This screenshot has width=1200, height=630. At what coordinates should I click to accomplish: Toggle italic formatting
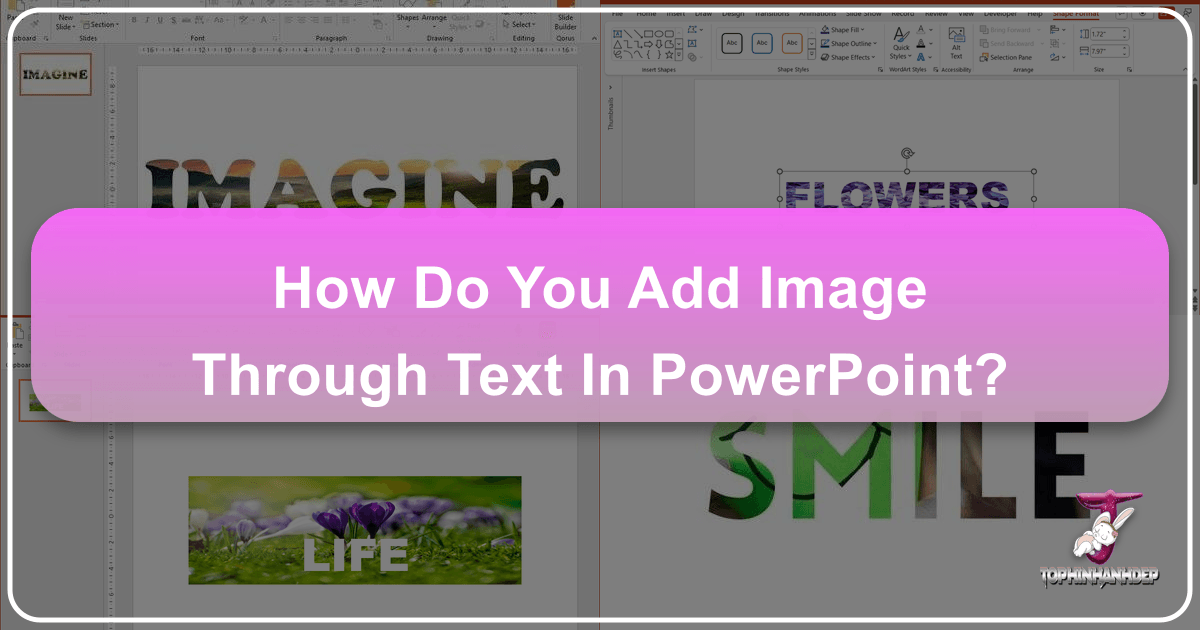point(147,18)
